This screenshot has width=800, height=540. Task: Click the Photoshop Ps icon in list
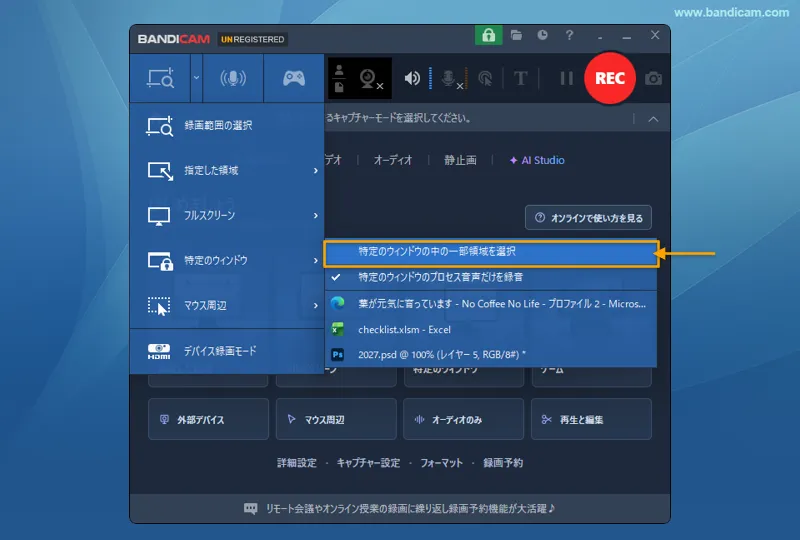tap(337, 354)
